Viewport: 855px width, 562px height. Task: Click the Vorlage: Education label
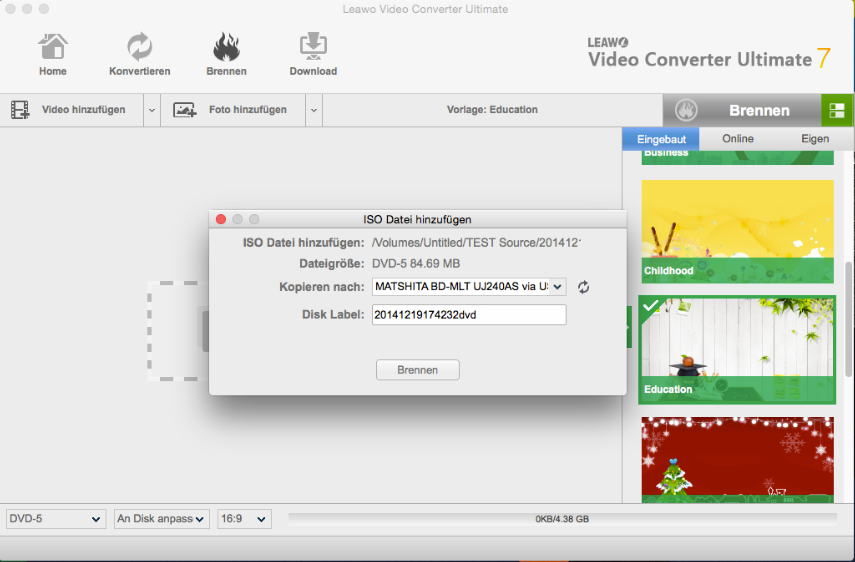[x=492, y=110]
